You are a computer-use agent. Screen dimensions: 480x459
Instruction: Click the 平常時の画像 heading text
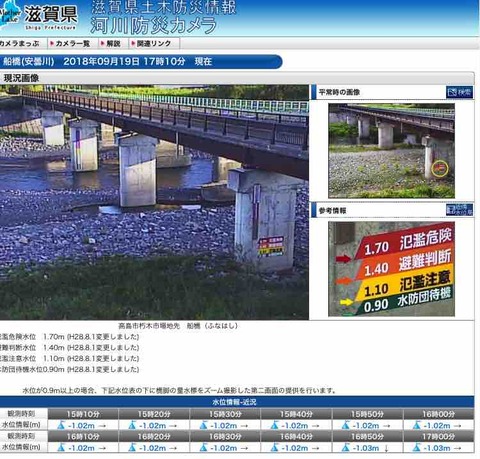pyautogui.click(x=339, y=92)
